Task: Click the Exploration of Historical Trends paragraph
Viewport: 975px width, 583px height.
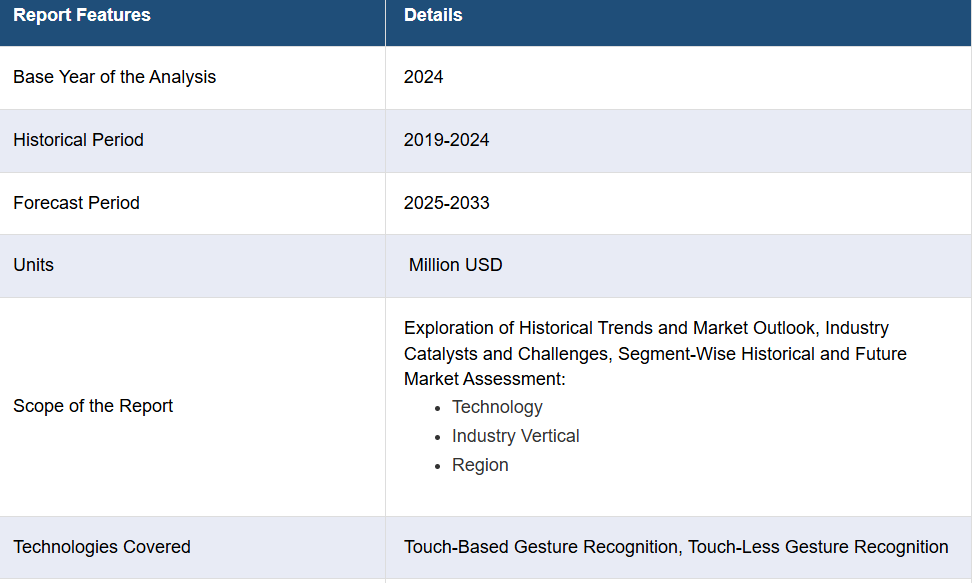Action: pyautogui.click(x=646, y=328)
